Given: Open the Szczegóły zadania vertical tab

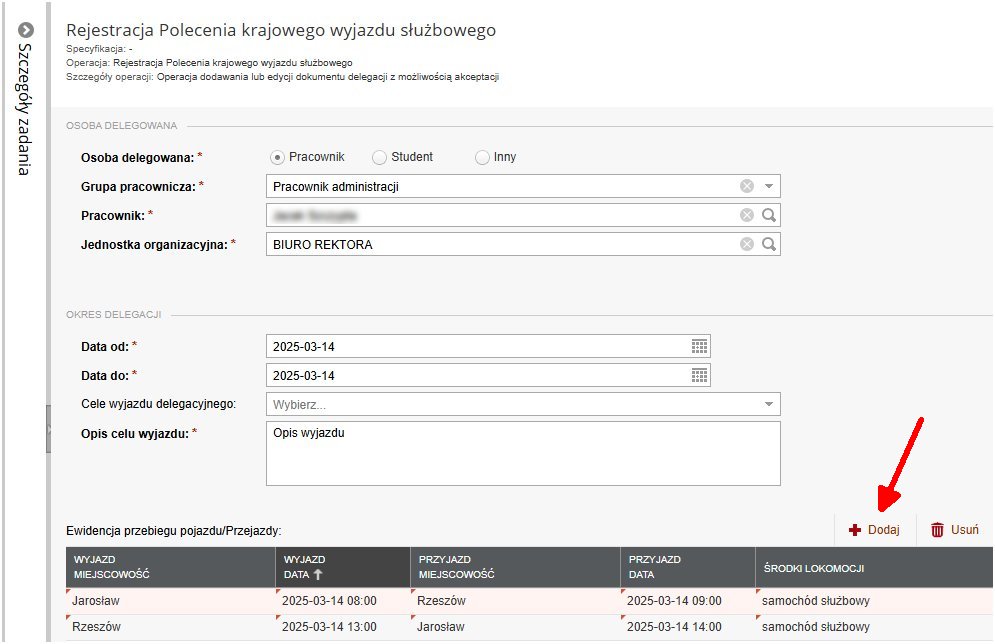Looking at the screenshot, I should 24,109.
